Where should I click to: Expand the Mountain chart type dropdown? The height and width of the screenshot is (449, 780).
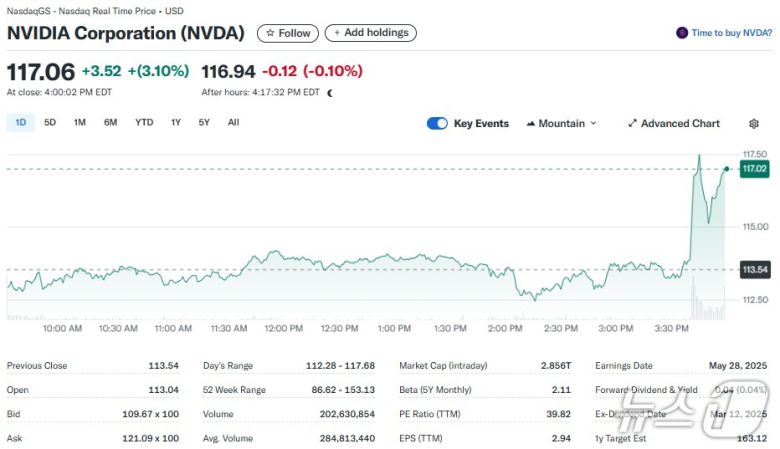593,124
